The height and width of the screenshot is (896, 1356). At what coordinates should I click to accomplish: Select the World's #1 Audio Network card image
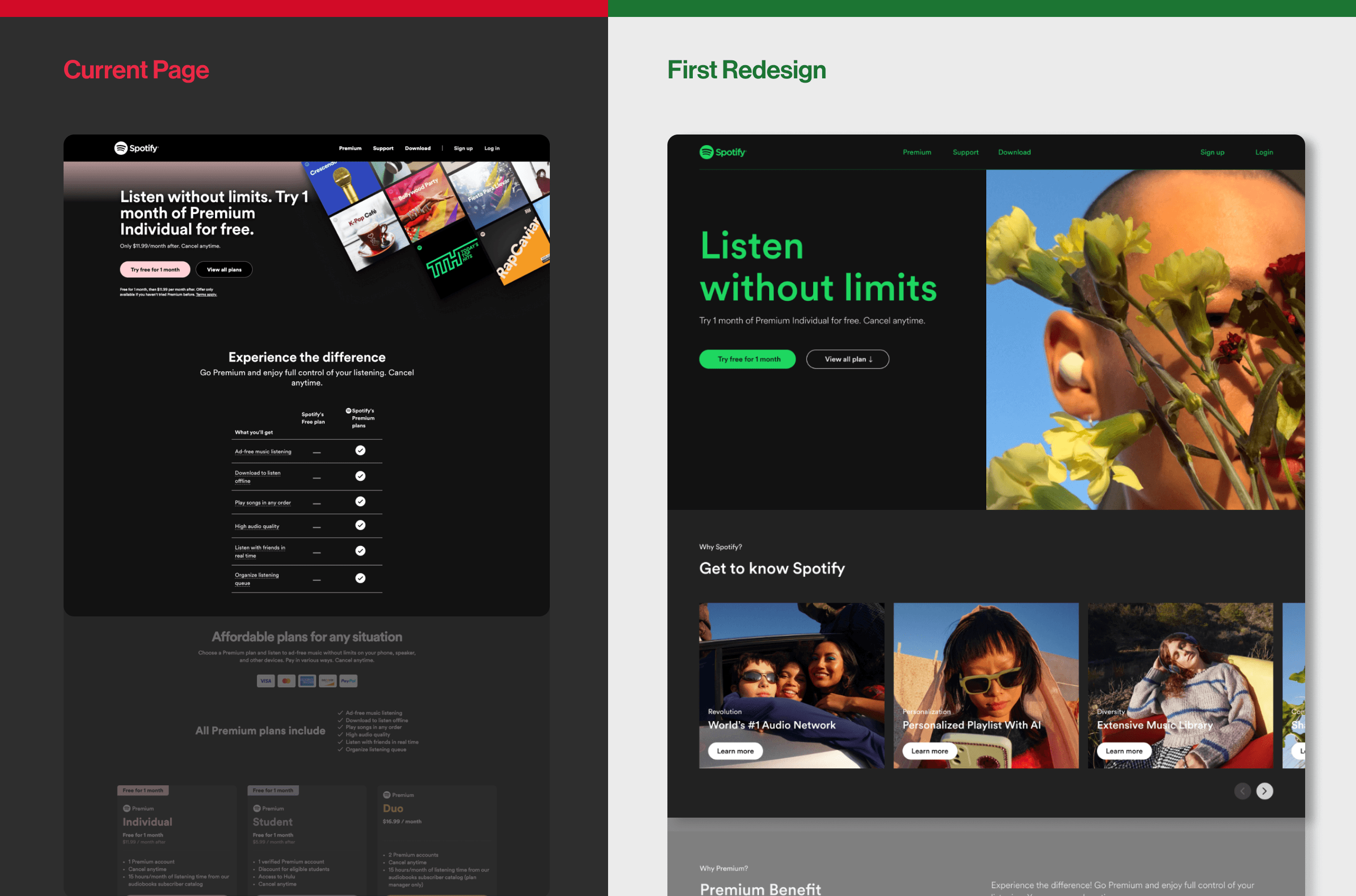pyautogui.click(x=791, y=657)
